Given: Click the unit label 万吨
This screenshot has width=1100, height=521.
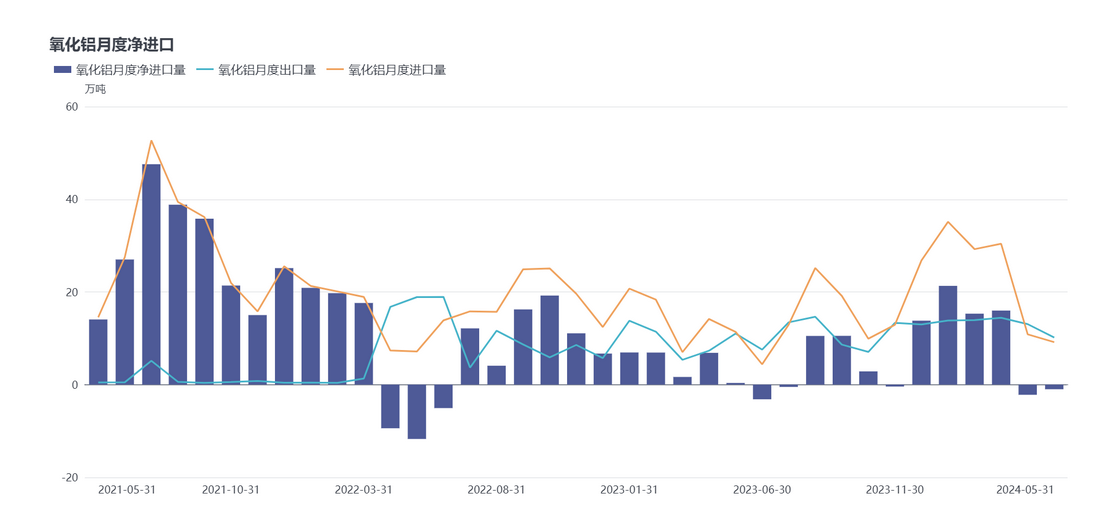Looking at the screenshot, I should [95, 89].
